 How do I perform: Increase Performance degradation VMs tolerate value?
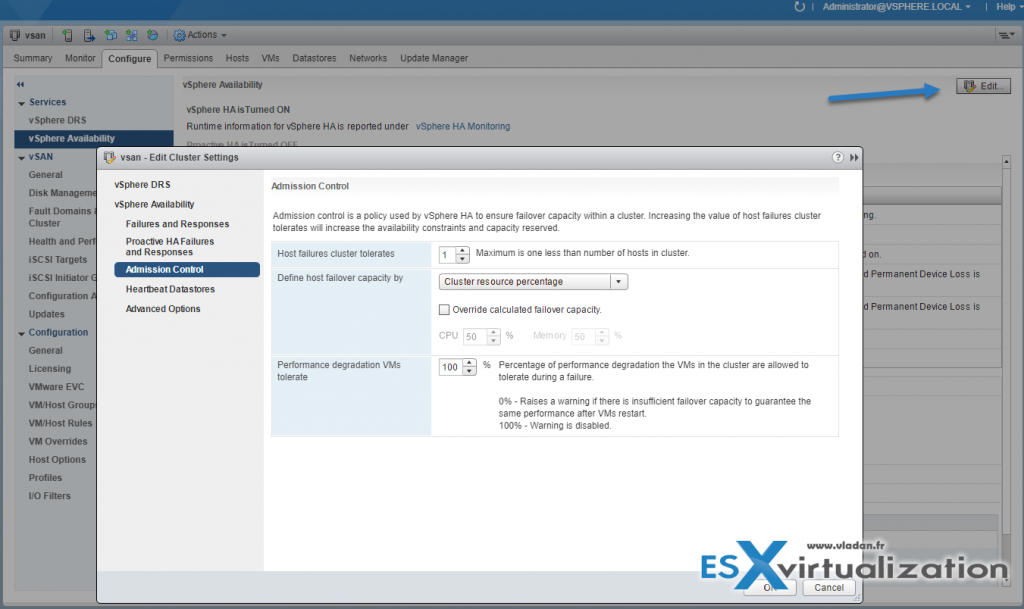point(470,363)
